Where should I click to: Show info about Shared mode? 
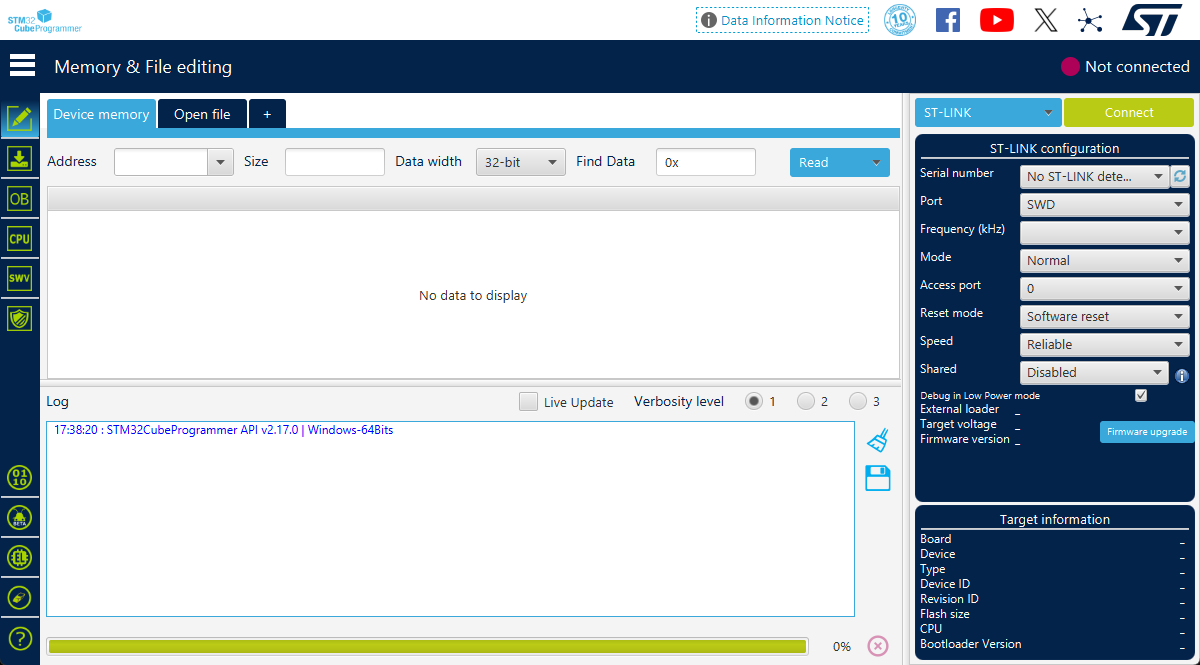pyautogui.click(x=1181, y=376)
